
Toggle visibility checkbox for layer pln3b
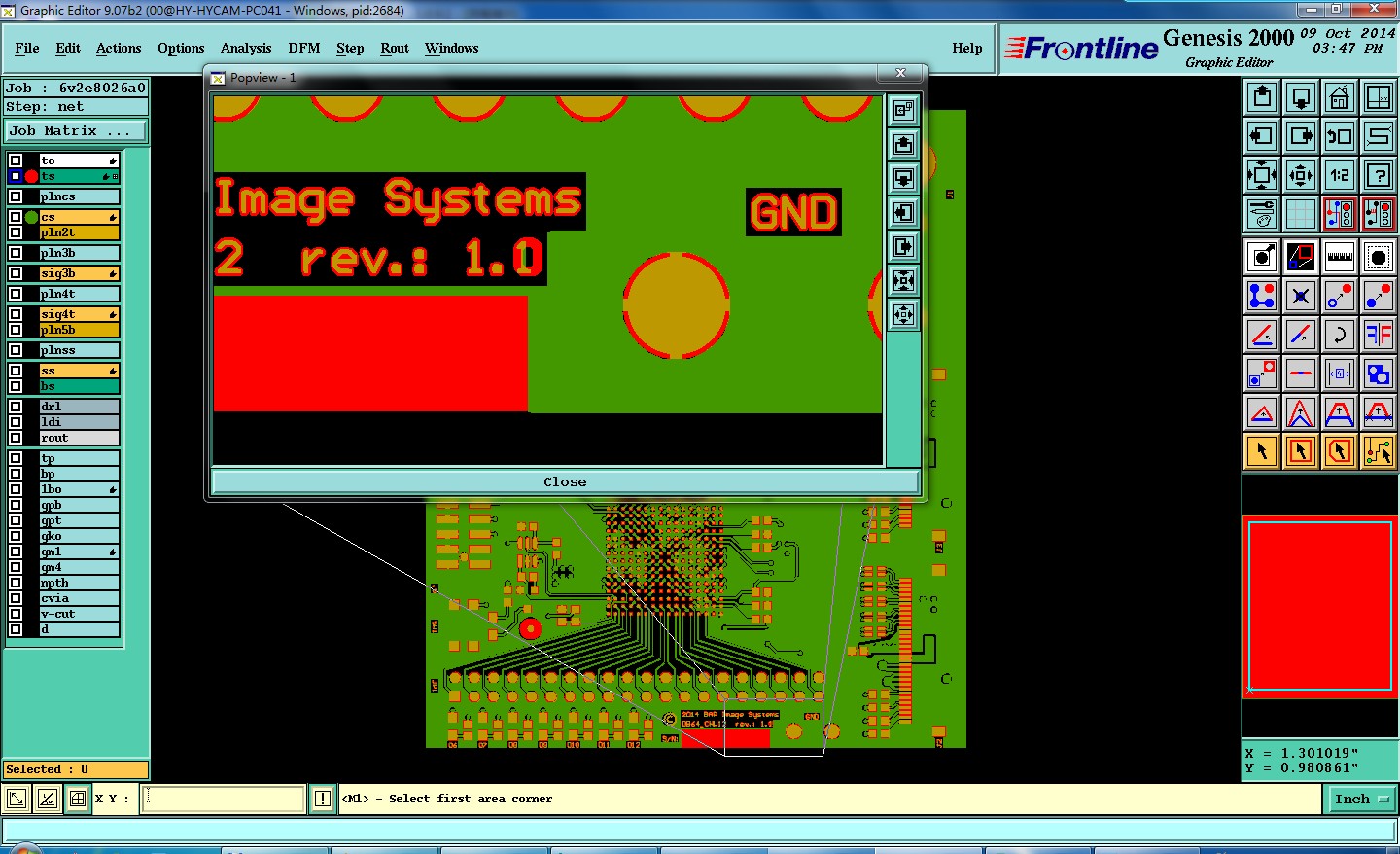(x=16, y=253)
